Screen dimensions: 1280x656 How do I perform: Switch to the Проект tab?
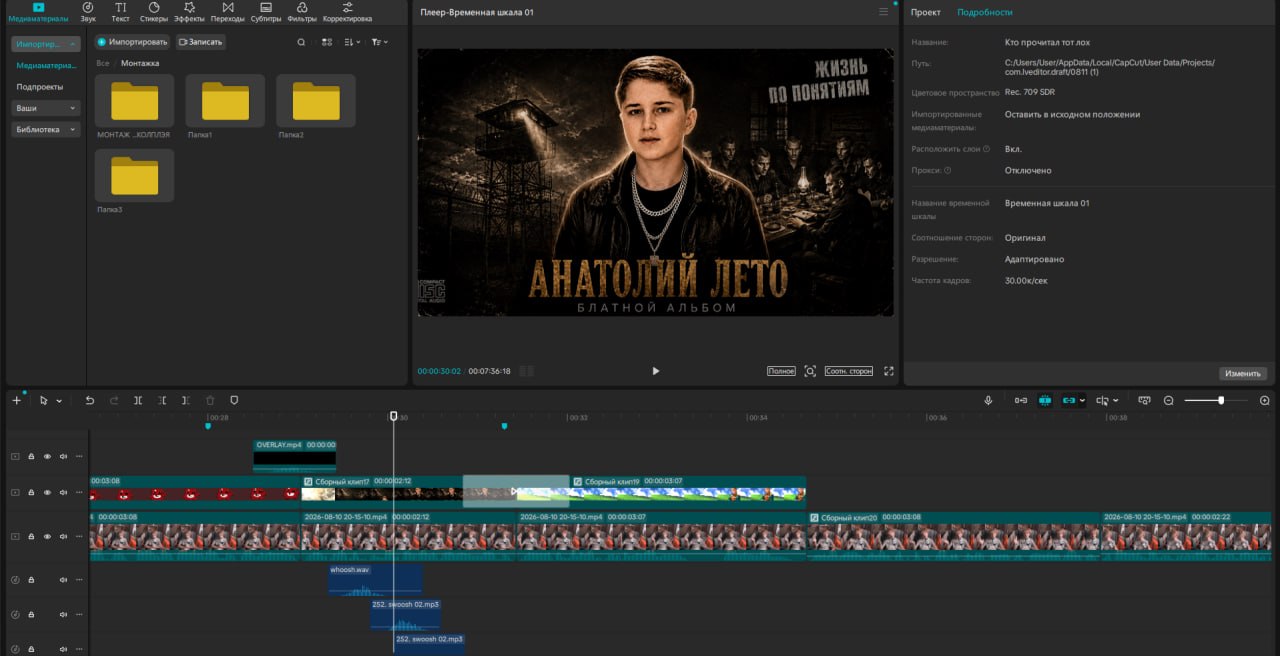click(926, 12)
